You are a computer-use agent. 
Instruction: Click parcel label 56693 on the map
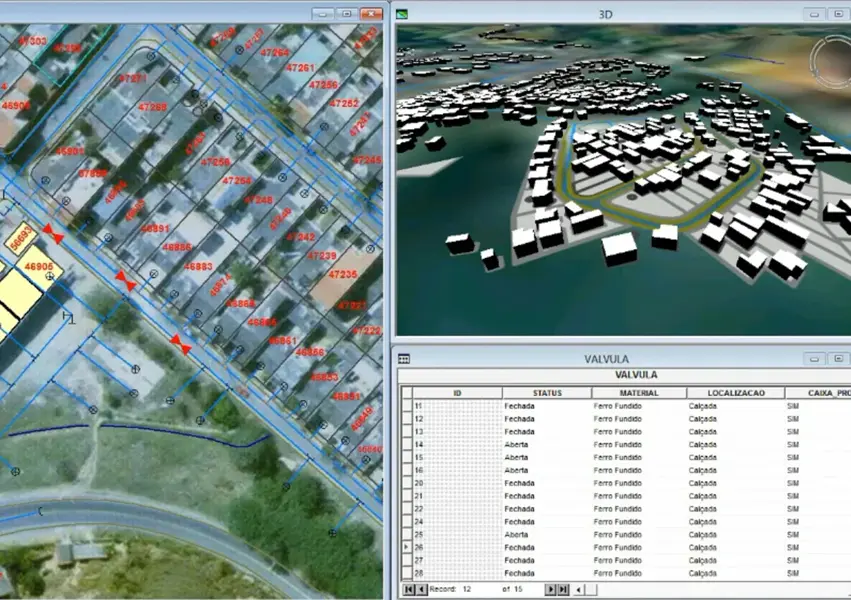(22, 239)
